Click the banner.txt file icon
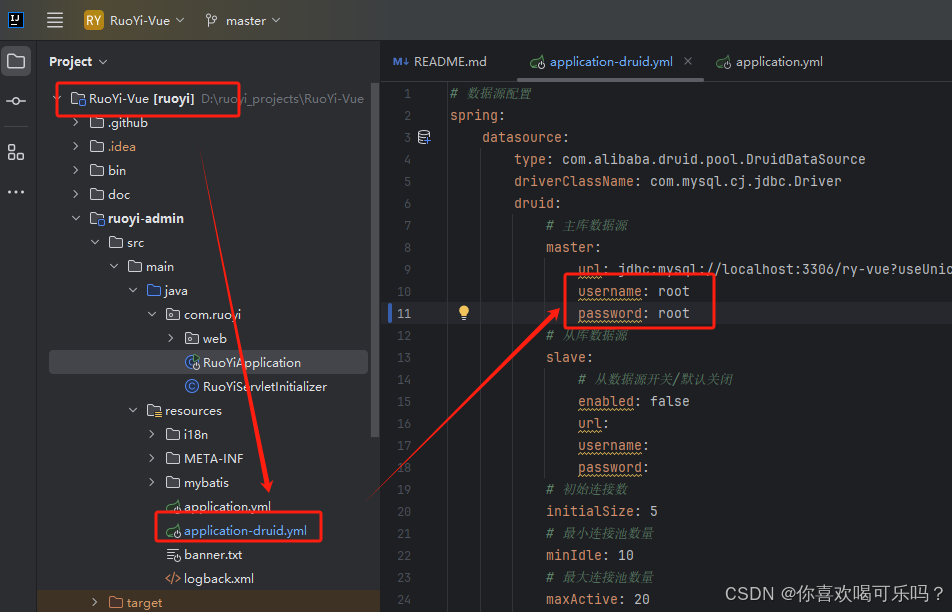This screenshot has width=952, height=612. tap(174, 555)
